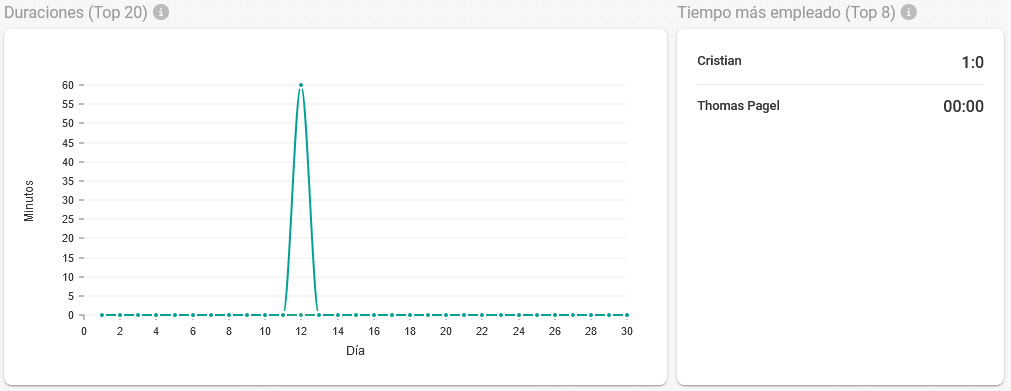1011x391 pixels.
Task: Click the data point at day 20
Action: [446, 316]
